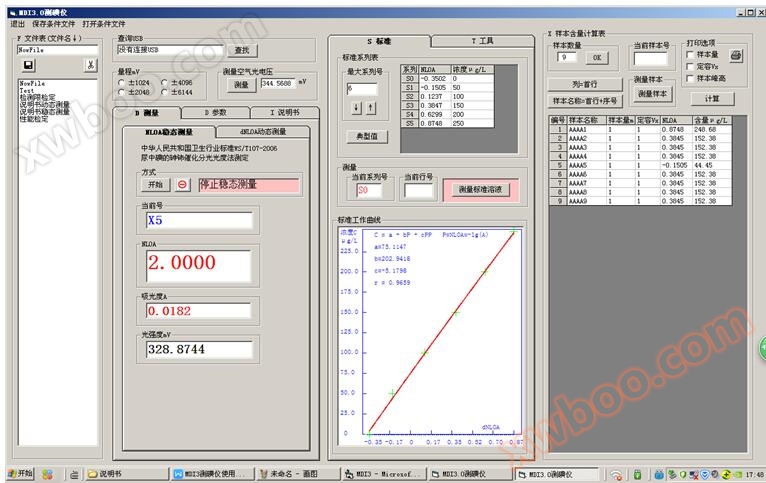The width and height of the screenshot is (766, 483).
Task: Select the ±6144 range radio button
Action: 165,91
